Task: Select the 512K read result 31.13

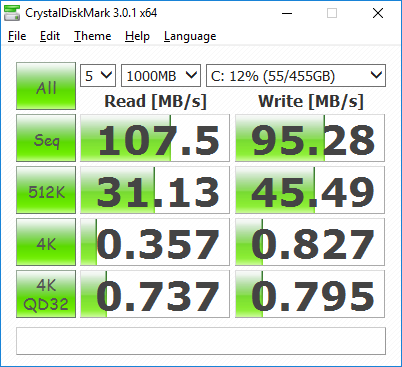Action: tap(155, 190)
